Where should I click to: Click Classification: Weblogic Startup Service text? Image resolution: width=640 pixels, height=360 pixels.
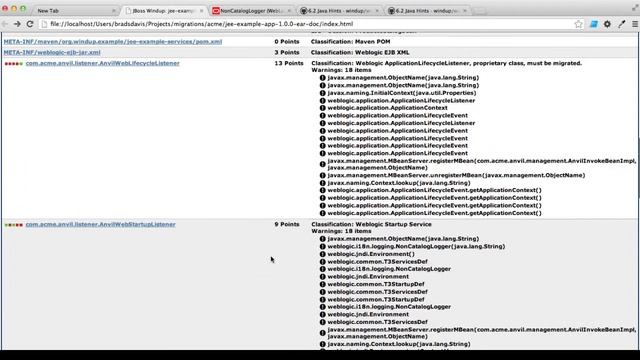point(371,224)
